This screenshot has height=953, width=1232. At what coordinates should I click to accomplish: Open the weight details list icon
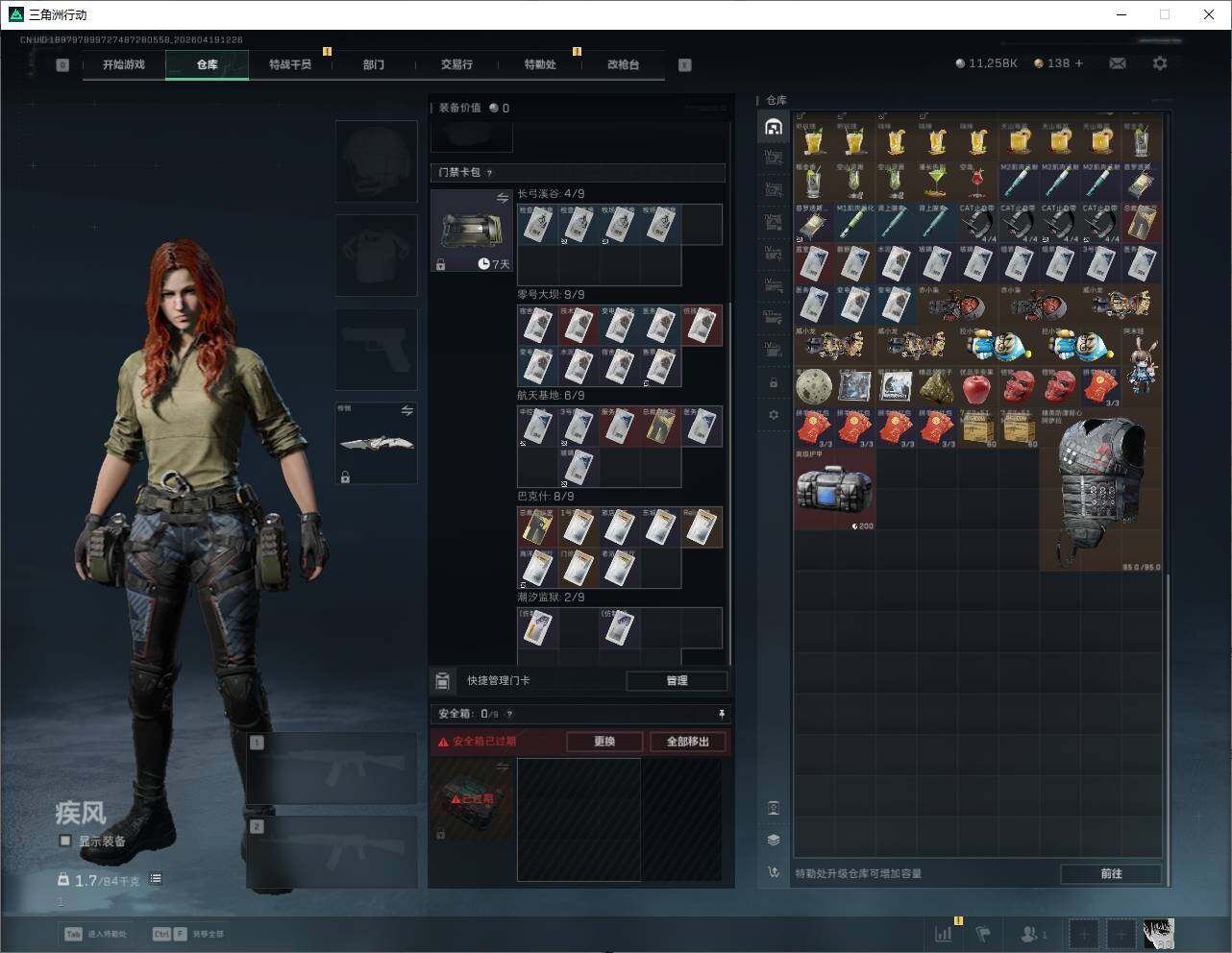[156, 879]
